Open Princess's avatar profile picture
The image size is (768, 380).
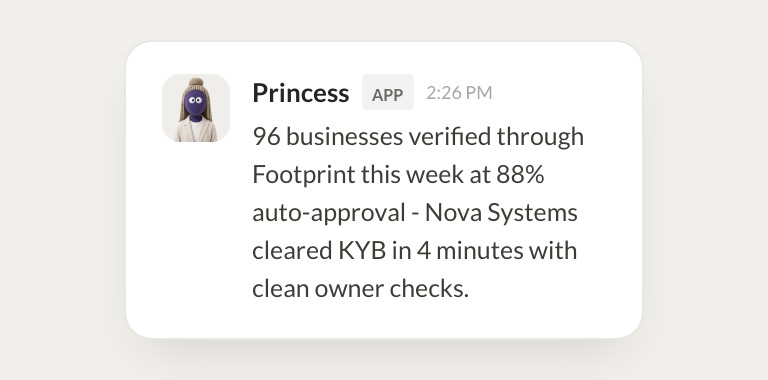(196, 108)
